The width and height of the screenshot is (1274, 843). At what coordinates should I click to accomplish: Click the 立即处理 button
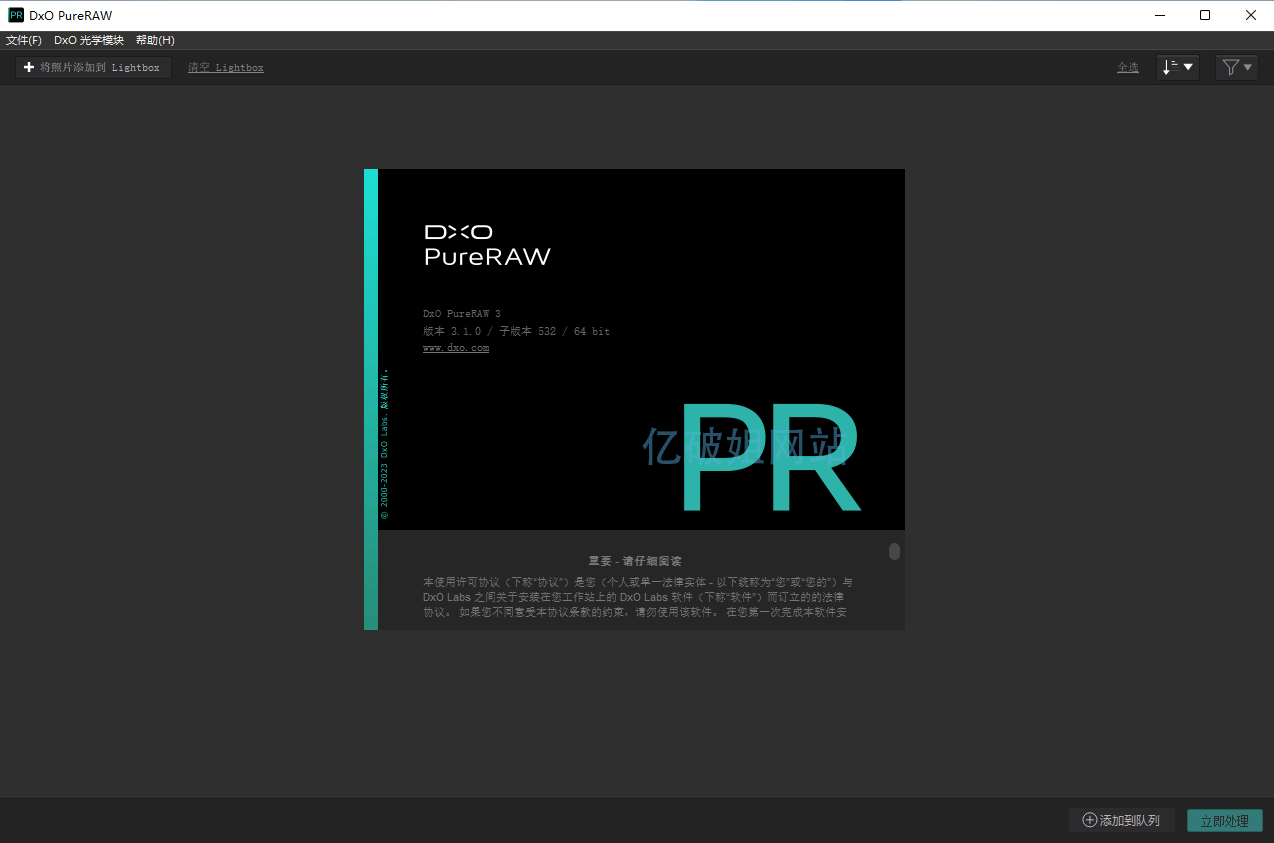click(1224, 820)
